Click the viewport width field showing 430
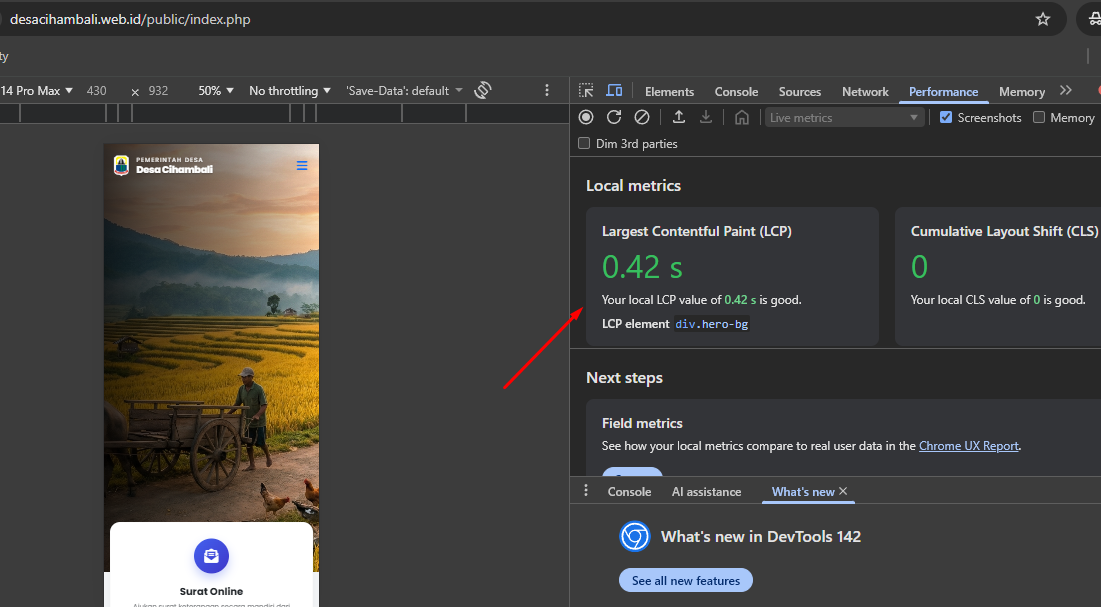 coord(97,91)
